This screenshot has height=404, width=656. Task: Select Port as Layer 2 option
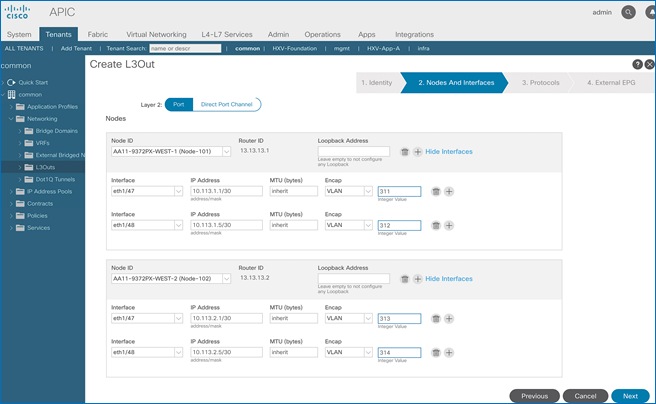179,104
